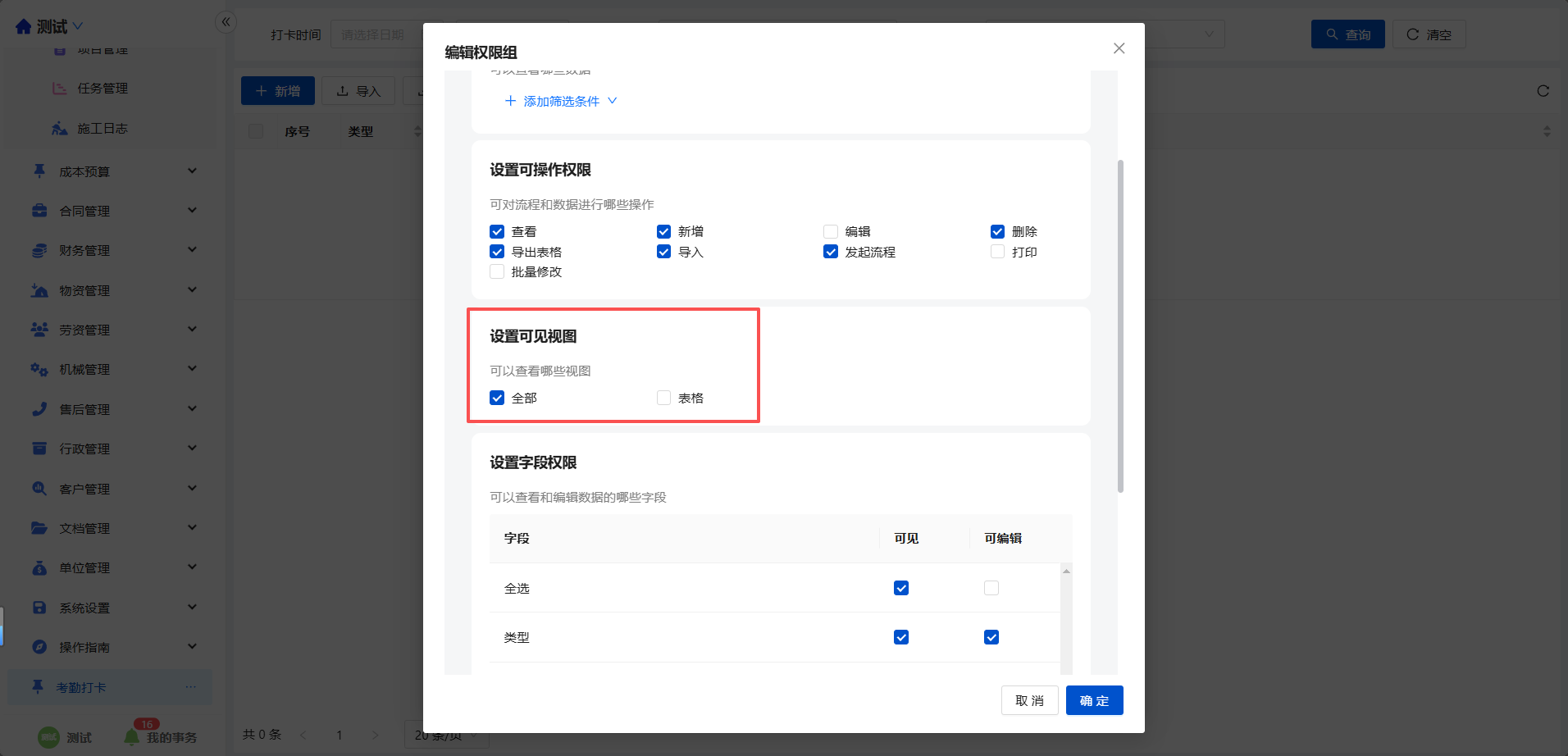The width and height of the screenshot is (1568, 756).
Task: Click the 合同管理 briefcase icon
Action: tap(39, 211)
